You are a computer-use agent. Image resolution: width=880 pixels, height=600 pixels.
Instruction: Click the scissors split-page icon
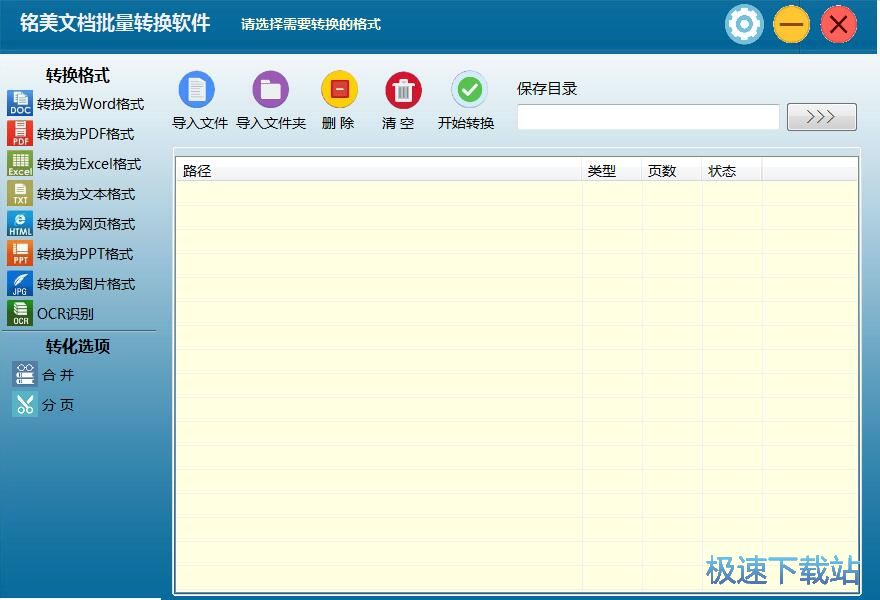click(x=25, y=404)
